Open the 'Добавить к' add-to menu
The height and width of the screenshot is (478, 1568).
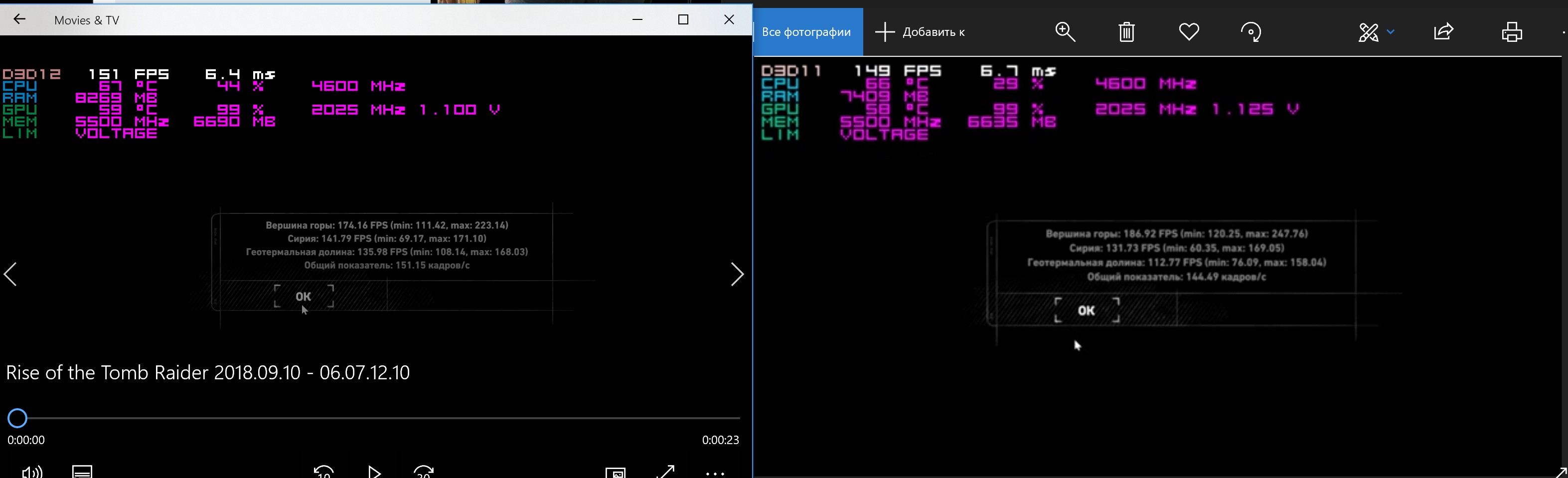click(920, 32)
